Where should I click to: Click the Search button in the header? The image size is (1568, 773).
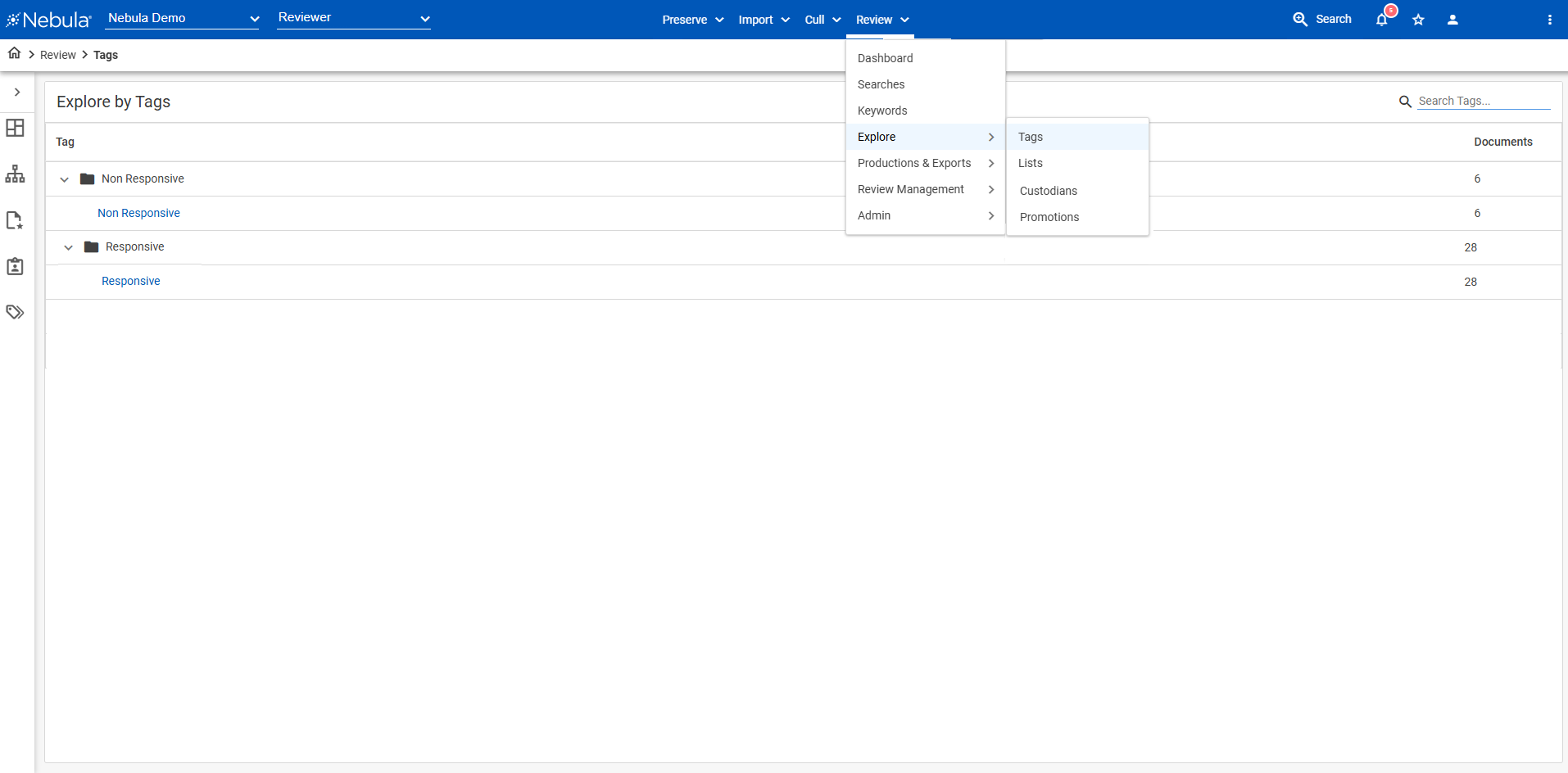1322,18
